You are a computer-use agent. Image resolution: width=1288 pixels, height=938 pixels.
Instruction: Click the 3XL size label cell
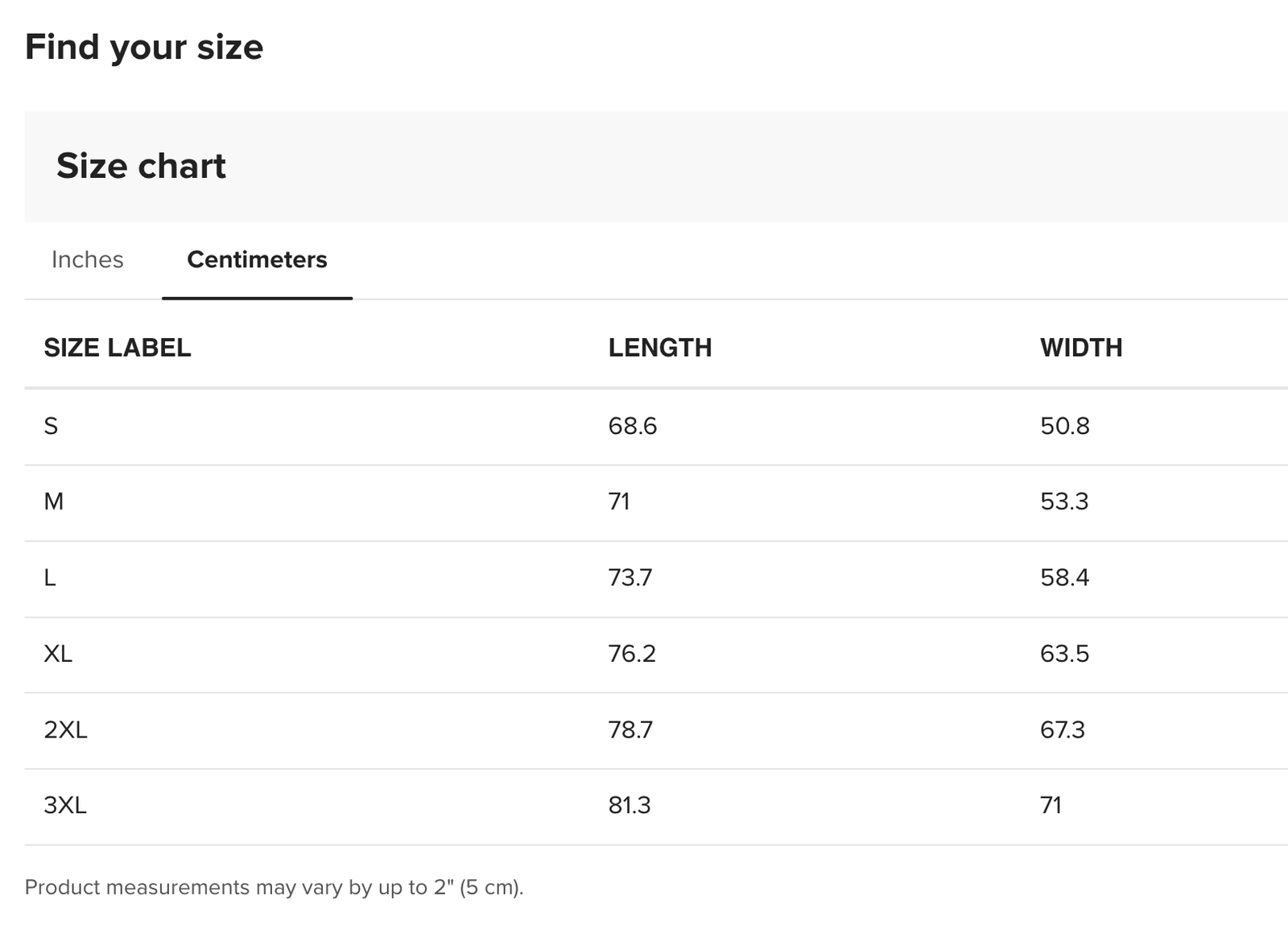click(x=65, y=805)
